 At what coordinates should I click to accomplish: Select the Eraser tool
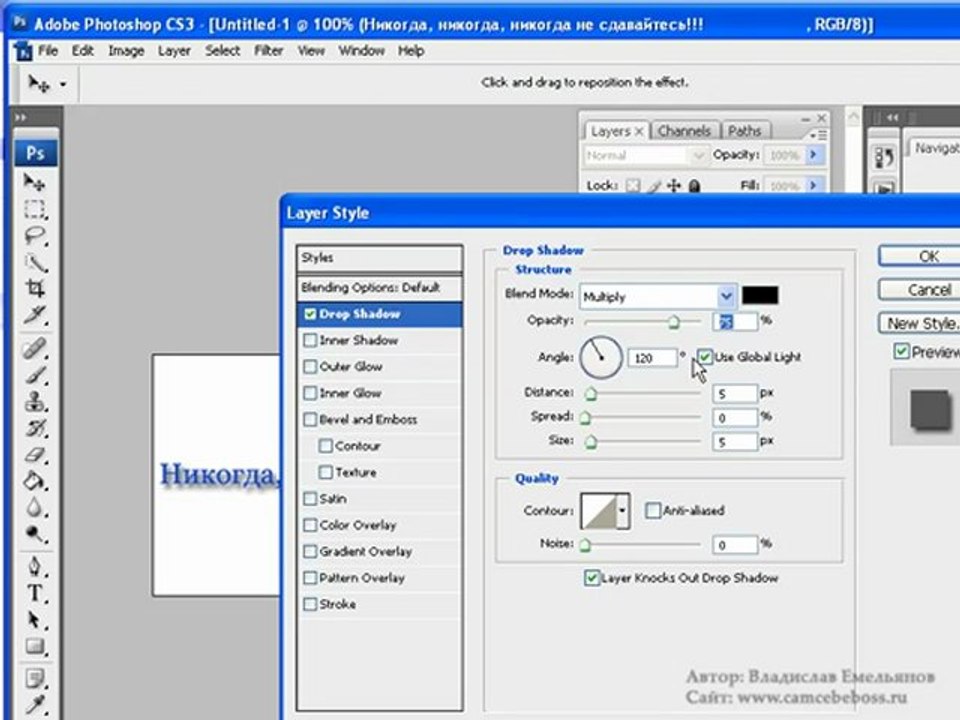pyautogui.click(x=35, y=454)
